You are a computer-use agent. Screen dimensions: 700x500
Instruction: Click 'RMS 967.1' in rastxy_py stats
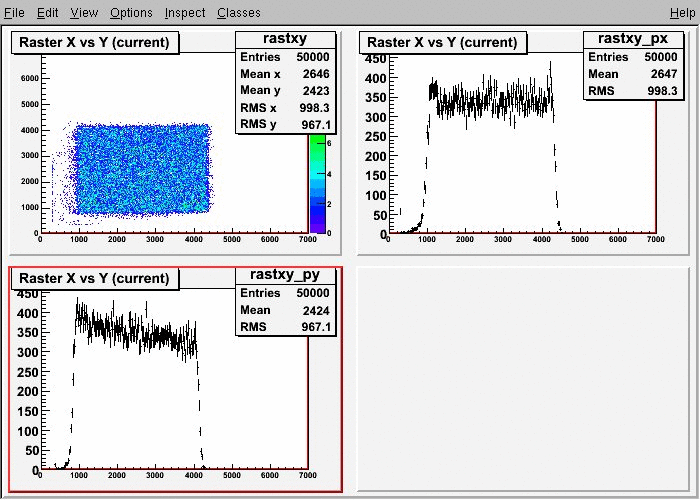point(285,327)
